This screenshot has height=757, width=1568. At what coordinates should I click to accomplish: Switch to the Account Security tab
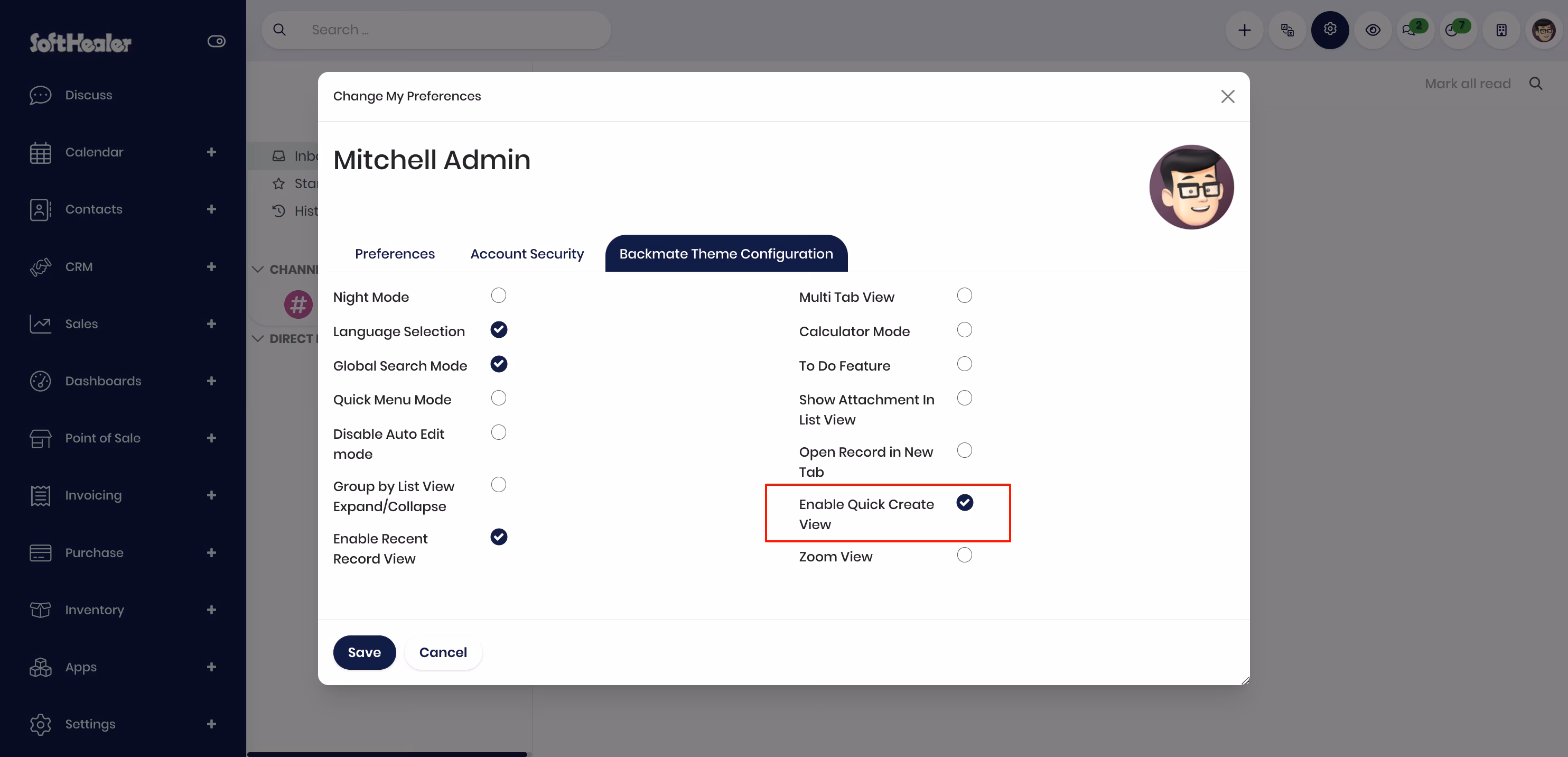527,254
